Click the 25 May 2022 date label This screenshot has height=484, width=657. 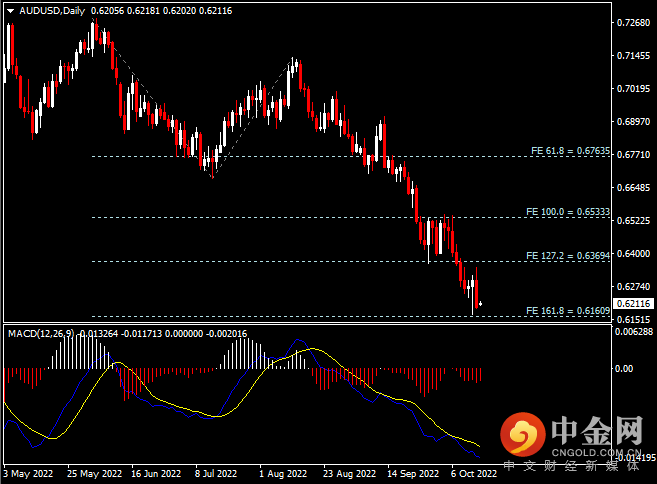pos(94,474)
